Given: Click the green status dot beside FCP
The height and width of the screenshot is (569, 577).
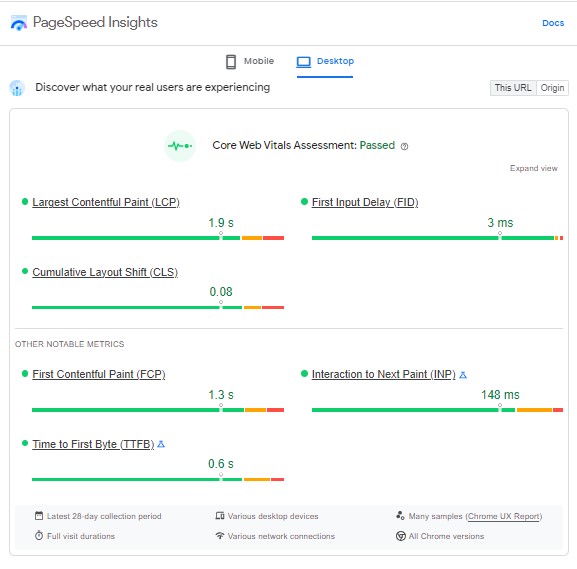Looking at the screenshot, I should click(25, 374).
